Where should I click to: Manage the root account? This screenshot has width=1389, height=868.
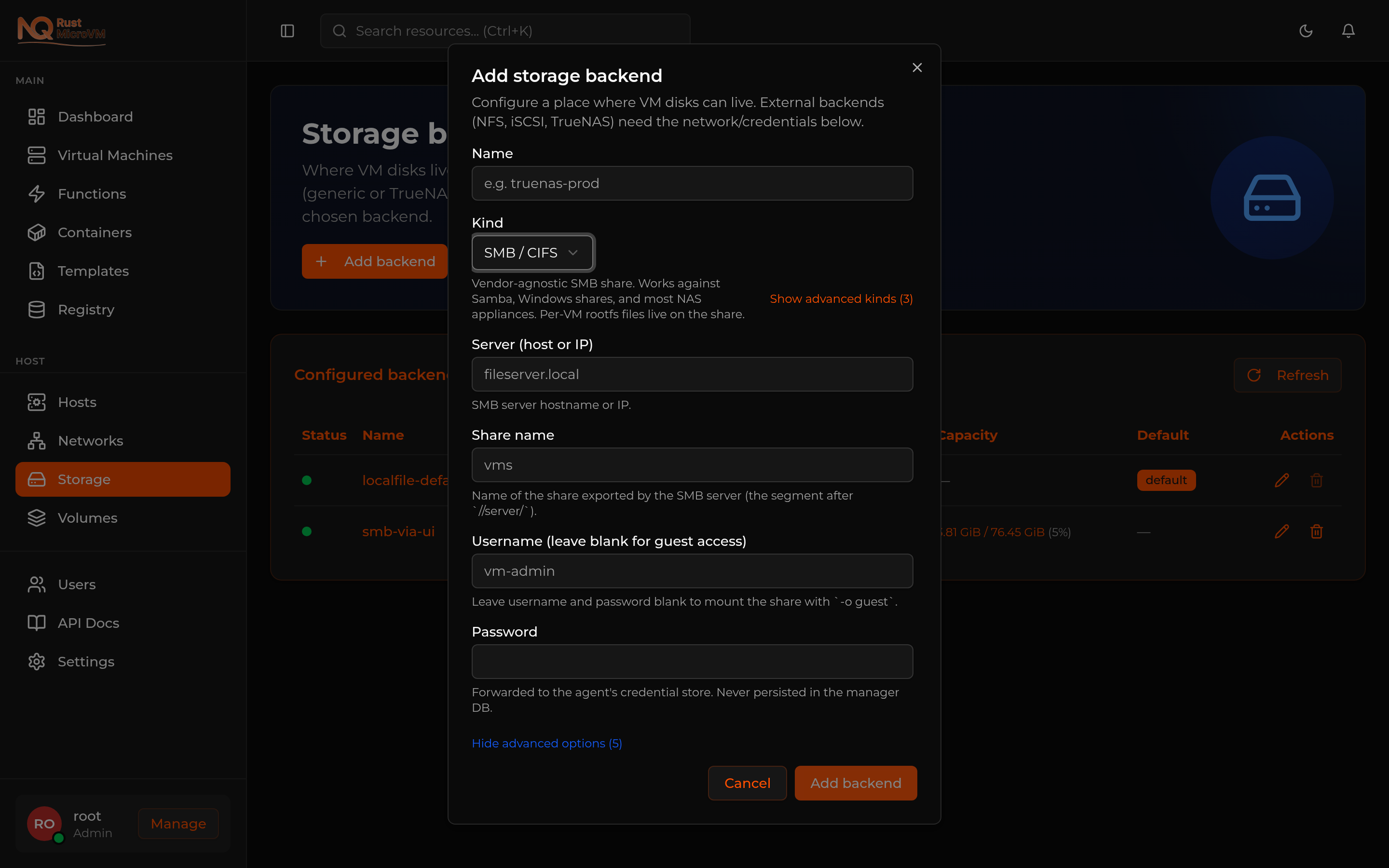coord(178,824)
